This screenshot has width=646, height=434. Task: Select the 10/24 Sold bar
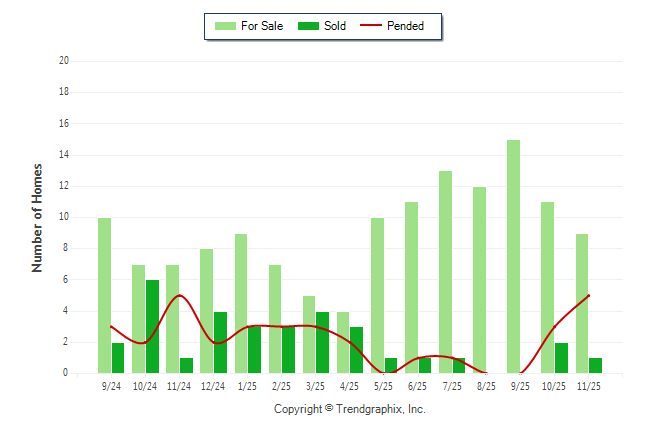click(153, 326)
